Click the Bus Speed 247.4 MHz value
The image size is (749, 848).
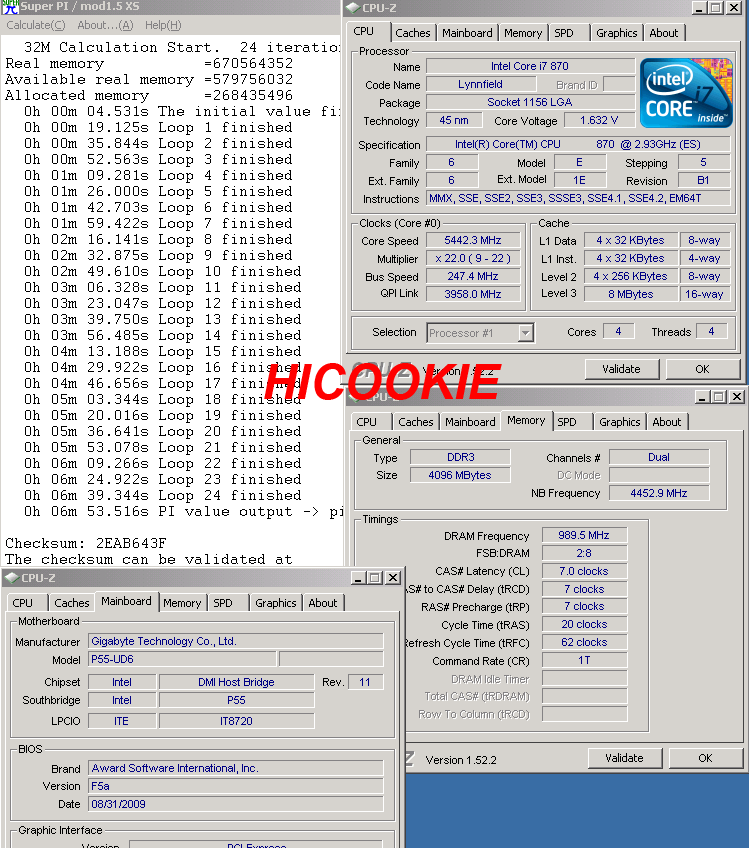473,276
